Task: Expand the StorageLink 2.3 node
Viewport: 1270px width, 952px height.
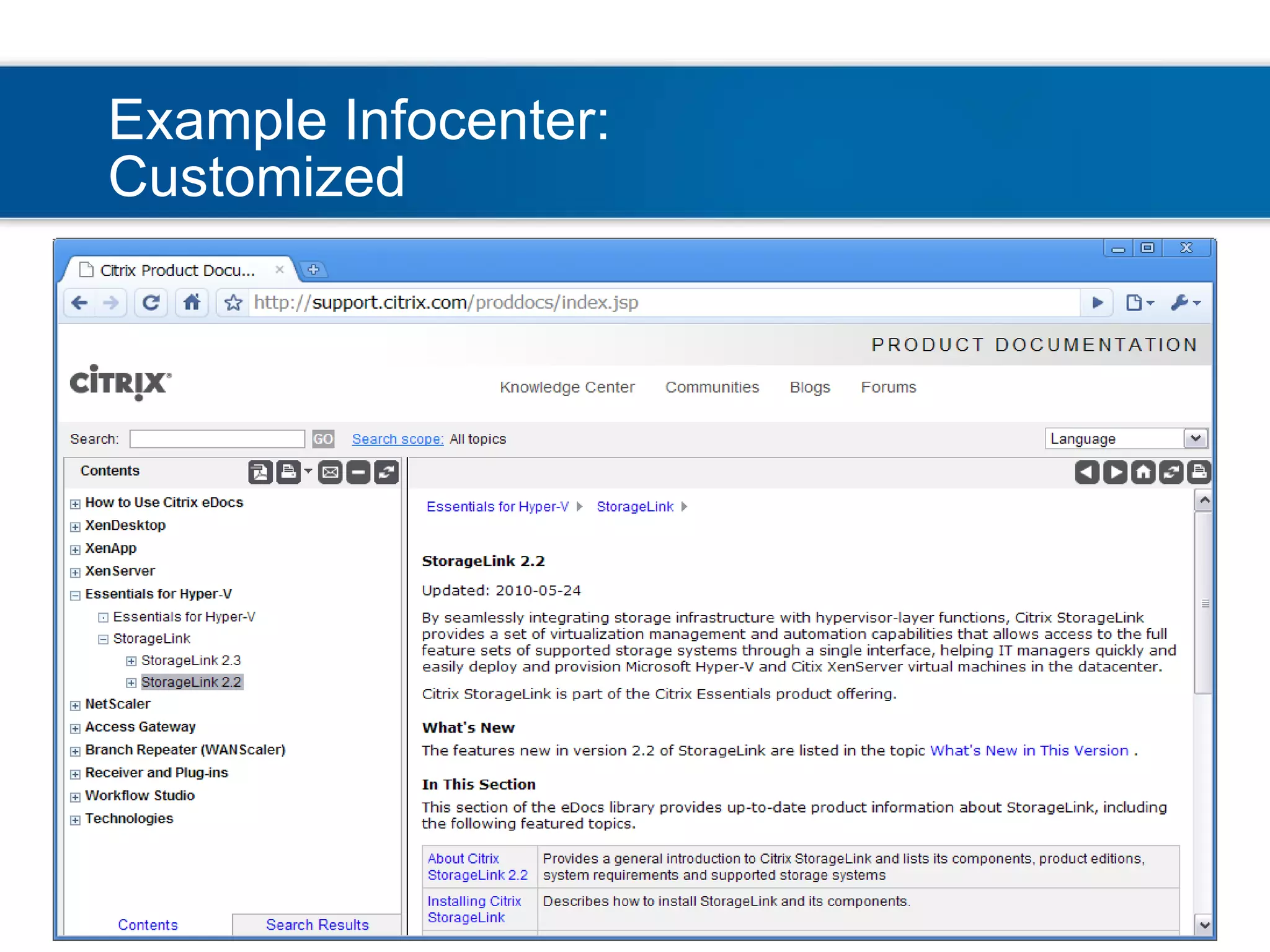Action: click(131, 661)
